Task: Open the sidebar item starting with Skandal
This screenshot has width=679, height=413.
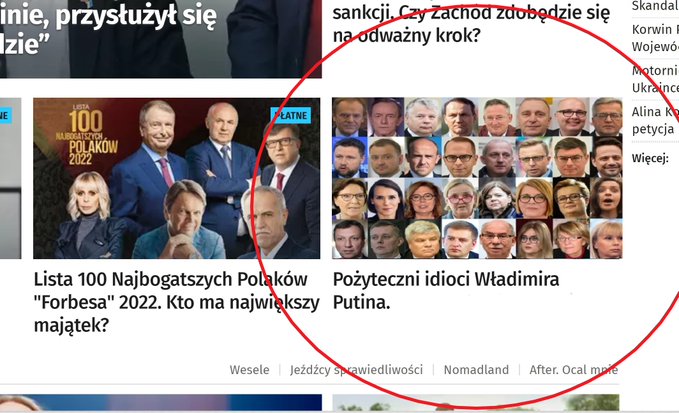Action: pos(655,6)
